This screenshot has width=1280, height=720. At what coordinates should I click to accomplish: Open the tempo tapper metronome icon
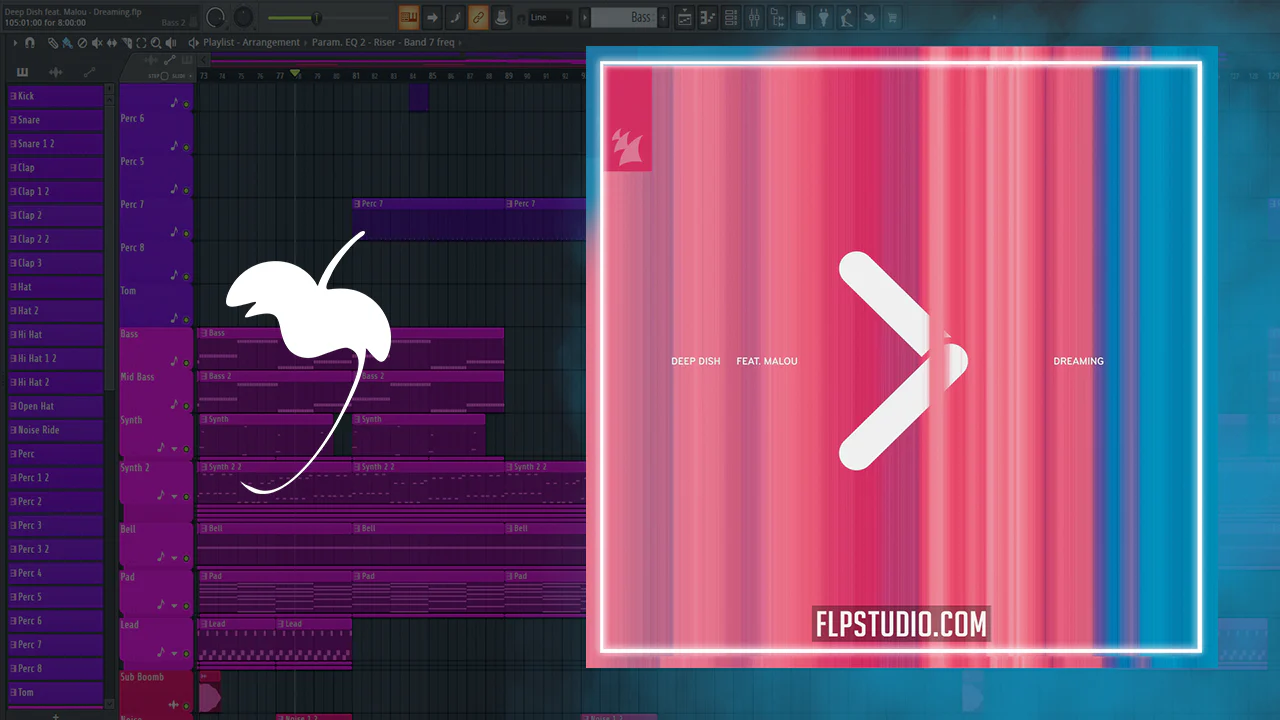pos(847,17)
